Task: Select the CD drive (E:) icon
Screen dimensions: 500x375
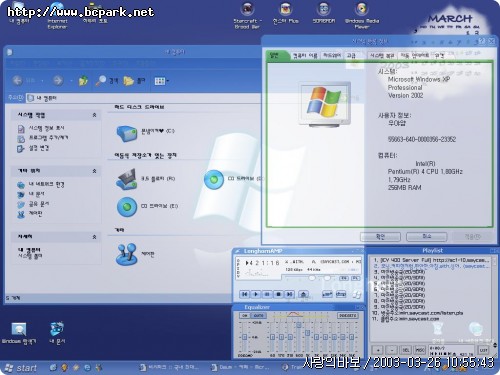Action: click(x=127, y=207)
